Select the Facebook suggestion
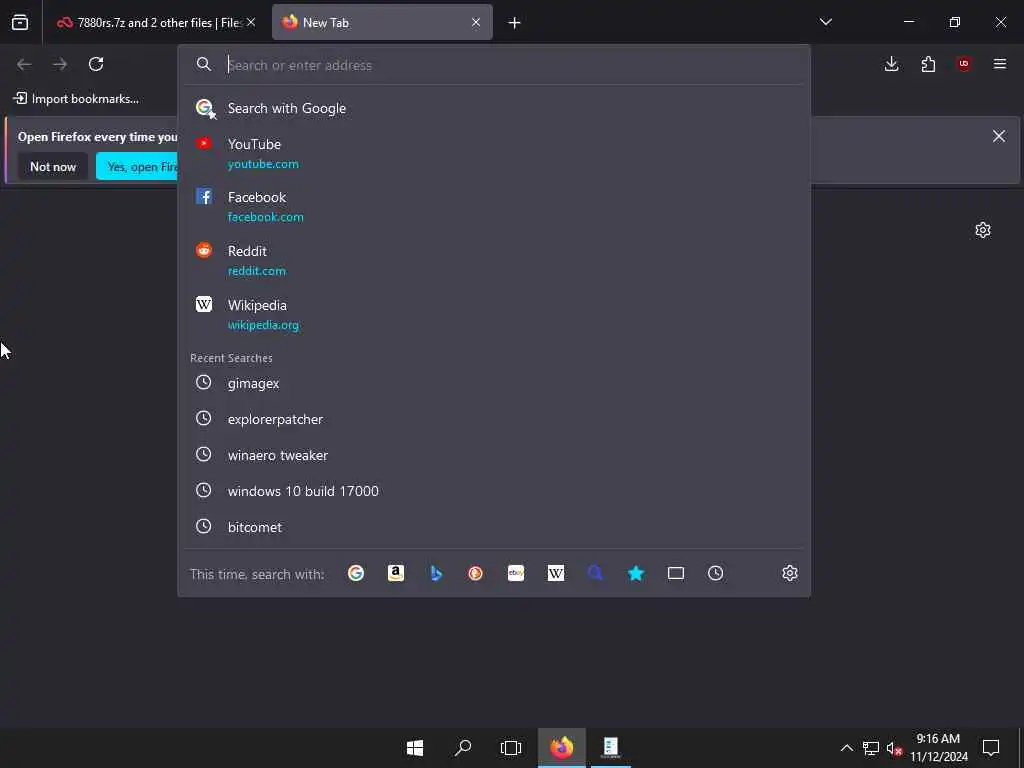The height and width of the screenshot is (768, 1024). point(494,206)
